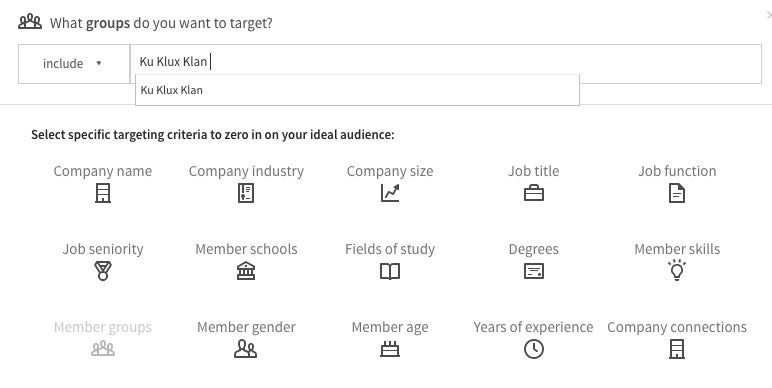The width and height of the screenshot is (772, 388).
Task: Choose Job function targeting label
Action: tap(677, 171)
